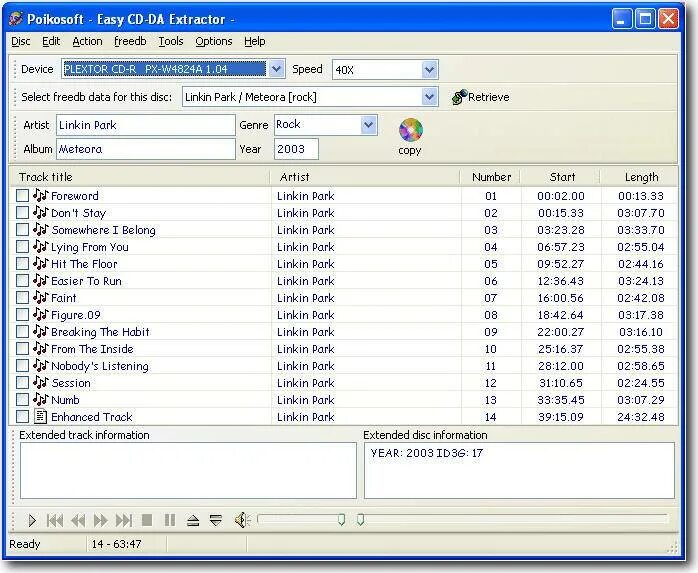Tick the Faint track checkbox
Image resolution: width=698 pixels, height=573 pixels.
coord(22,297)
